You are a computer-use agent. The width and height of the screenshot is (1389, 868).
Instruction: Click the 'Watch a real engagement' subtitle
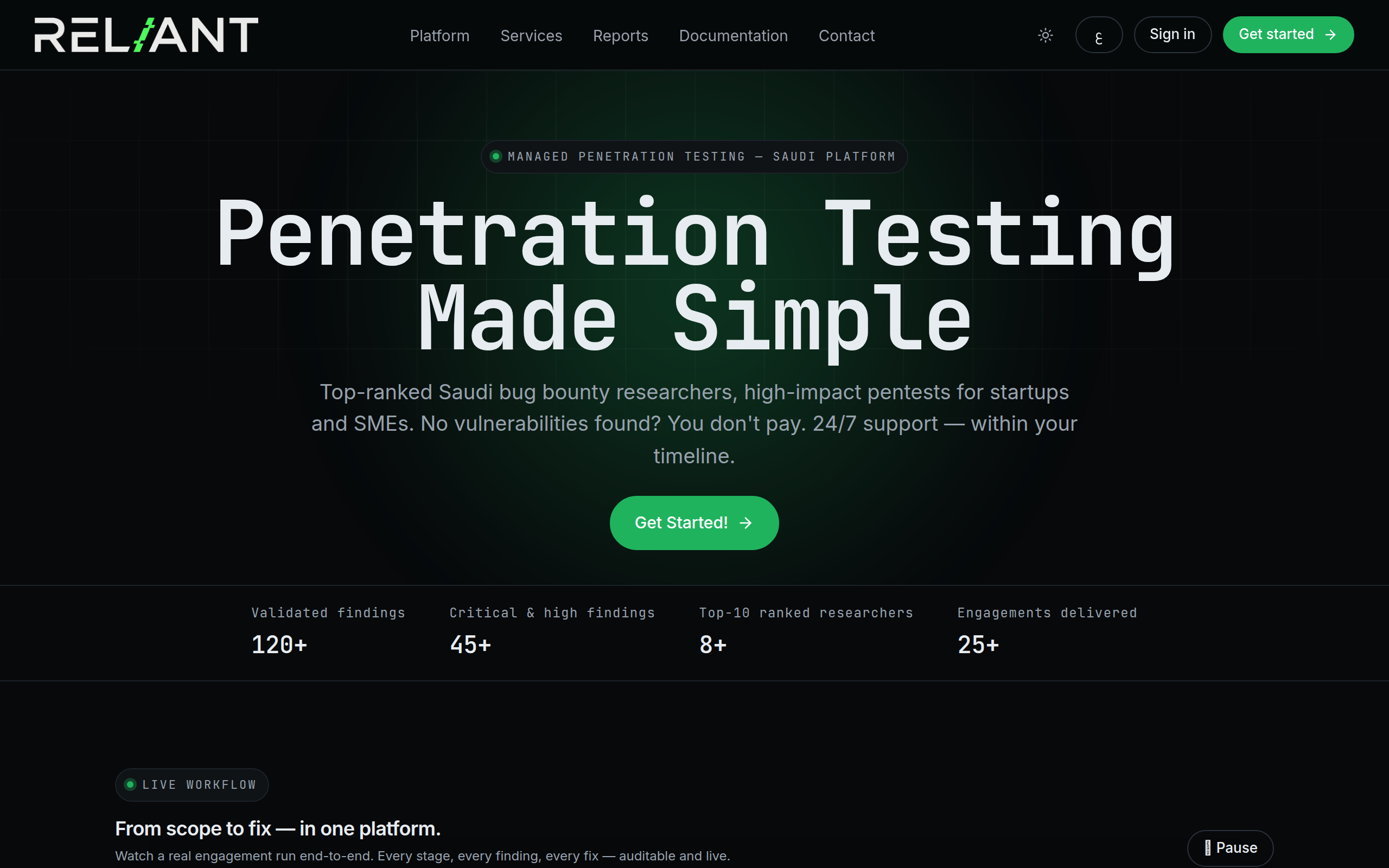[423, 856]
